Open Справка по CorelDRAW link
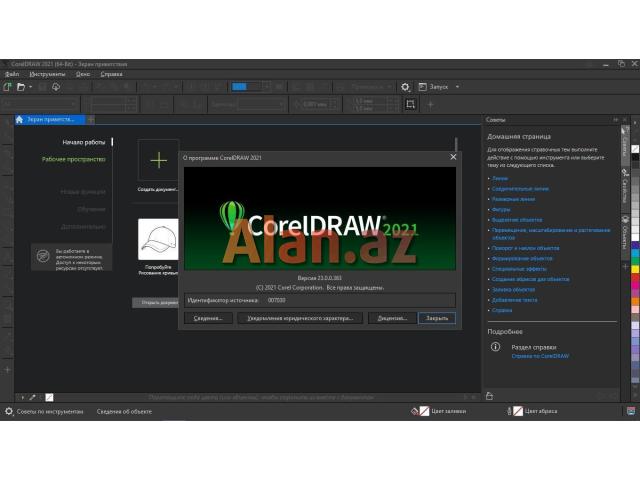Viewport: 640px width, 480px height. click(540, 356)
